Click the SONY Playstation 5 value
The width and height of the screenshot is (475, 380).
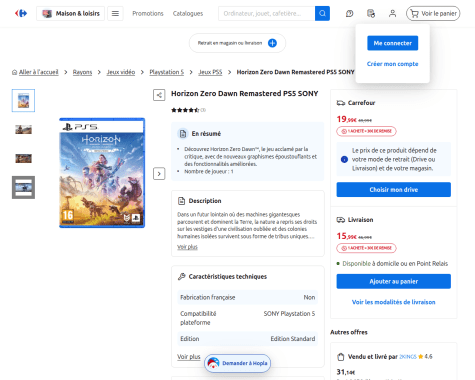[x=289, y=314]
